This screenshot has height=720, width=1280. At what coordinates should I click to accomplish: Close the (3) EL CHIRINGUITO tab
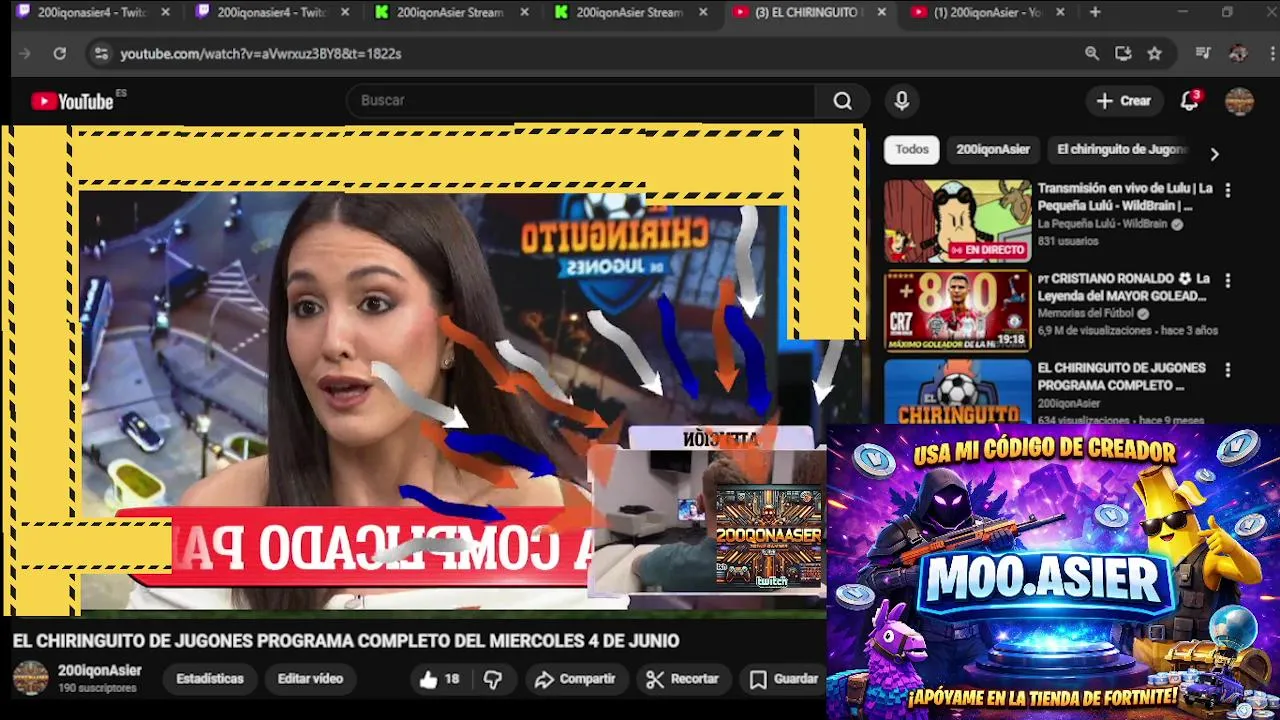pos(881,12)
